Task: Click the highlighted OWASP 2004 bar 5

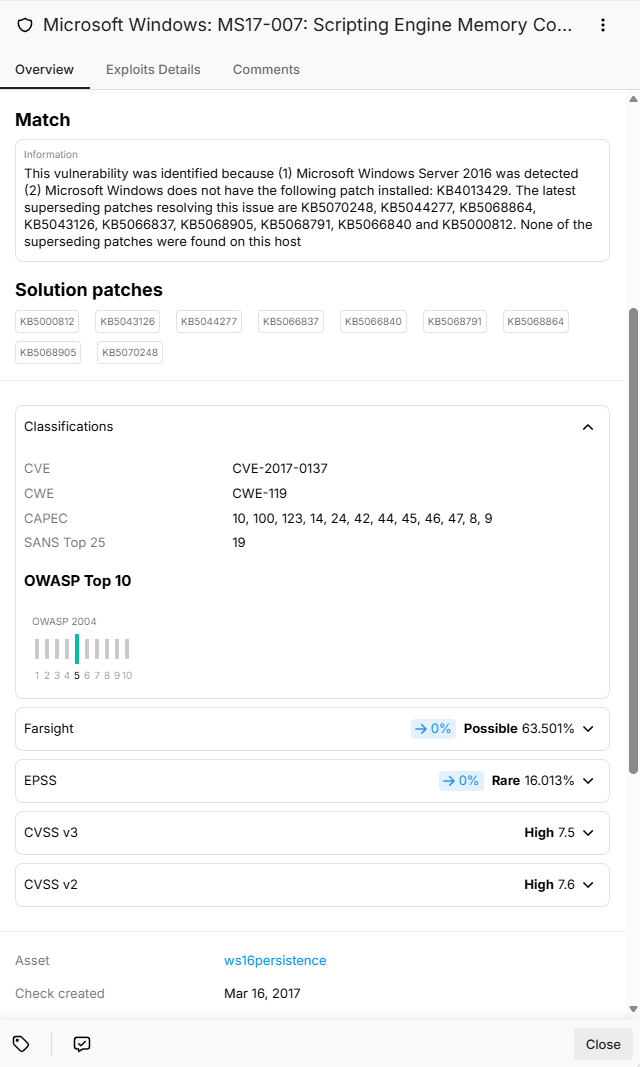Action: click(77, 649)
